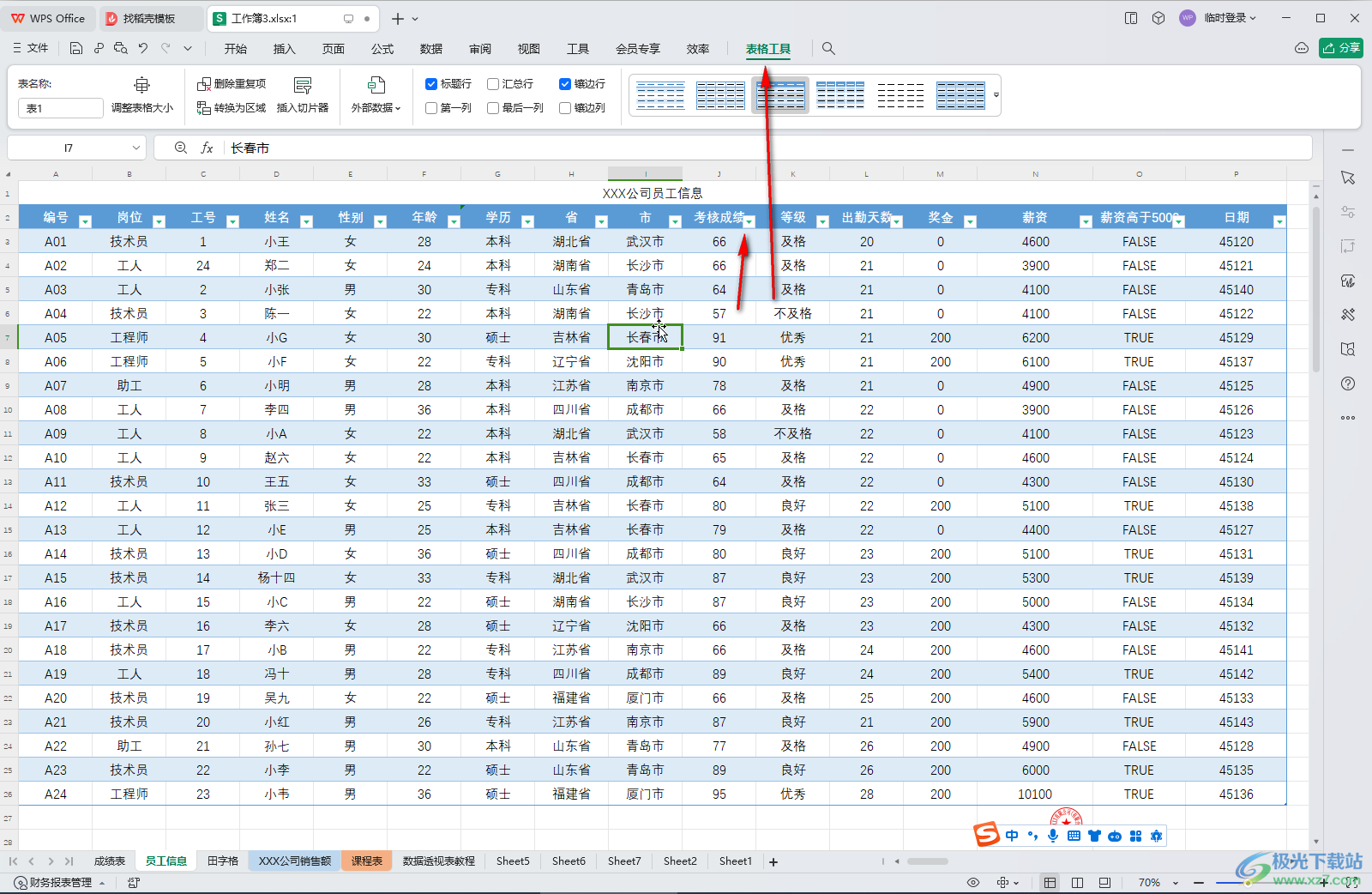
Task: Click the green Share (分享) button
Action: point(1341,48)
